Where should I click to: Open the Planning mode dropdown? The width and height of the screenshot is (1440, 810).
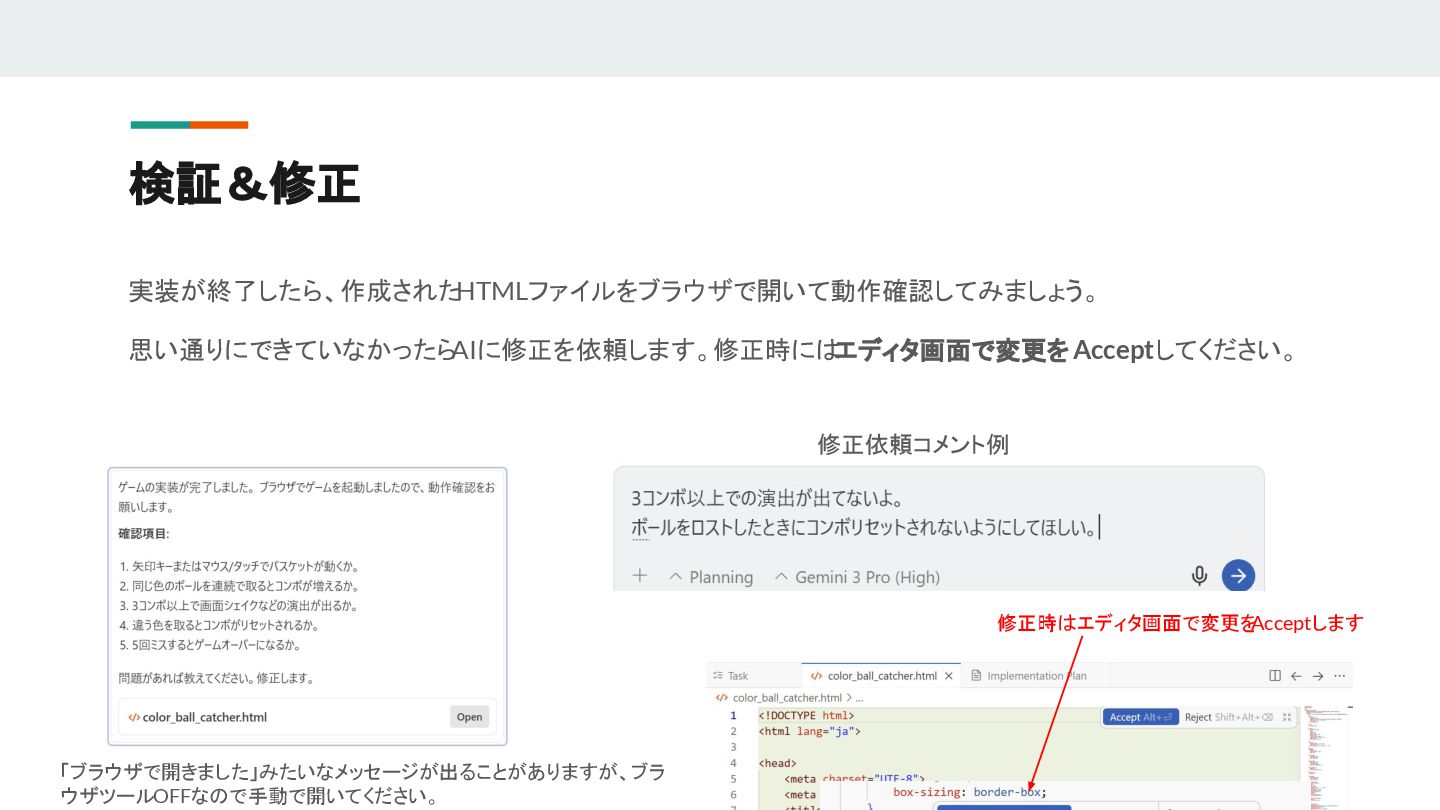point(711,577)
